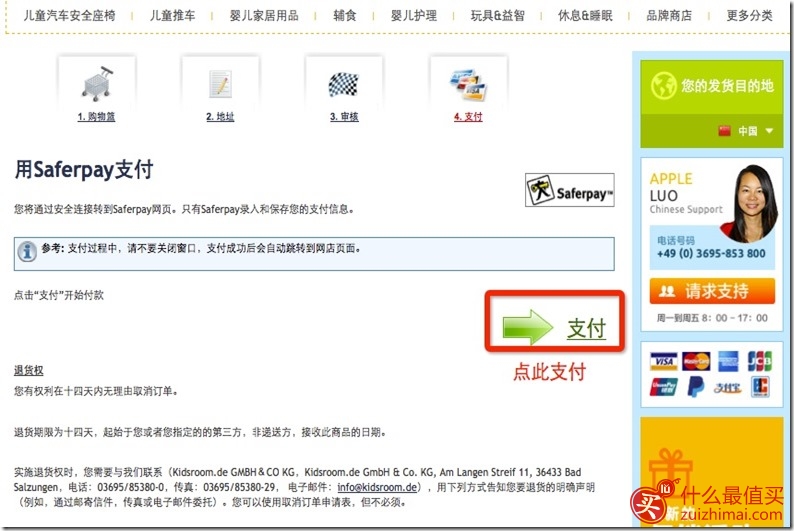The height and width of the screenshot is (531, 794).
Task: Go to step 2. 地址
Action: pos(220,116)
